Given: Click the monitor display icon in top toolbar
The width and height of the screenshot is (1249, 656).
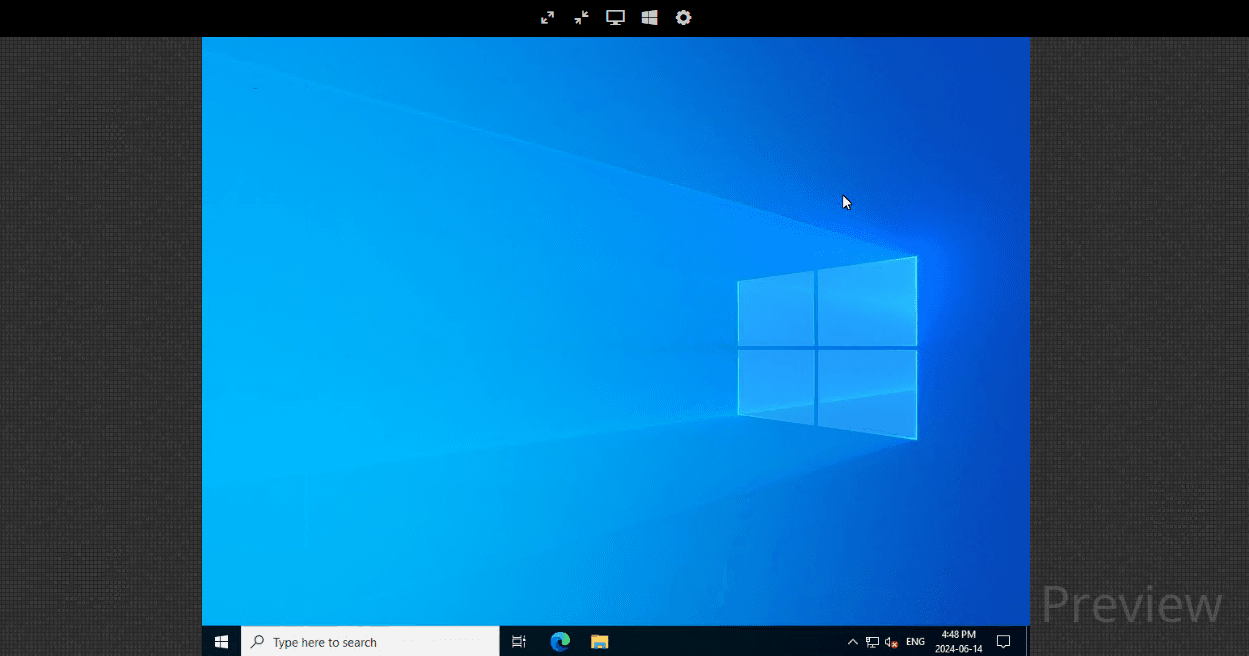Looking at the screenshot, I should click(615, 18).
